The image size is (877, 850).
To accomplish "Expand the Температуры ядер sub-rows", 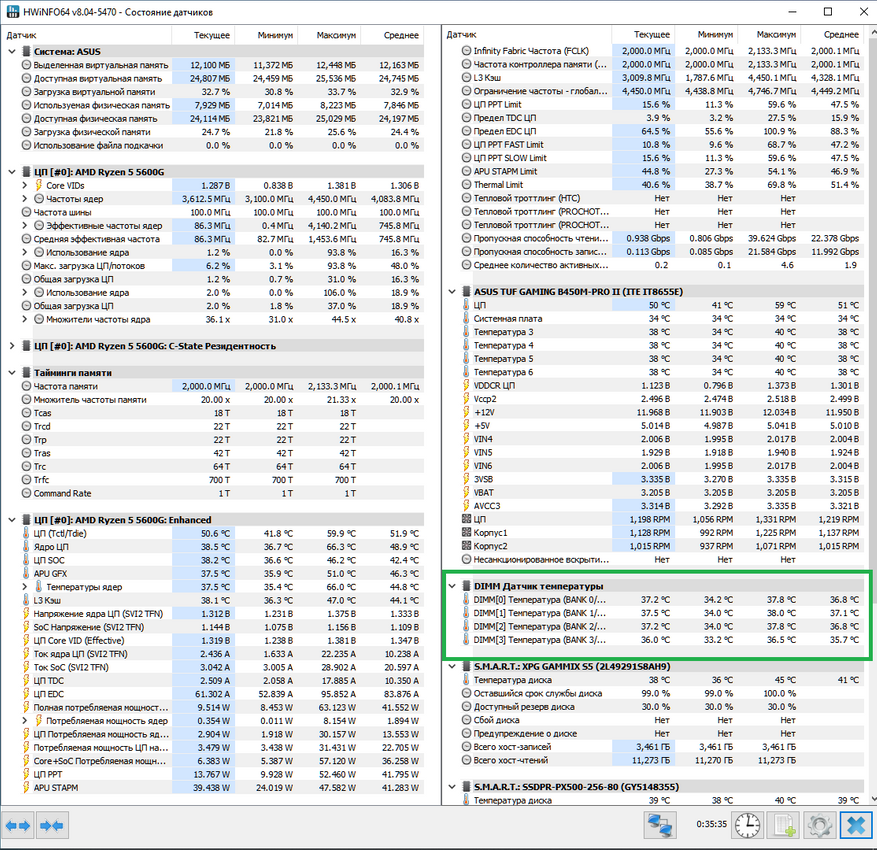I will click(25, 587).
